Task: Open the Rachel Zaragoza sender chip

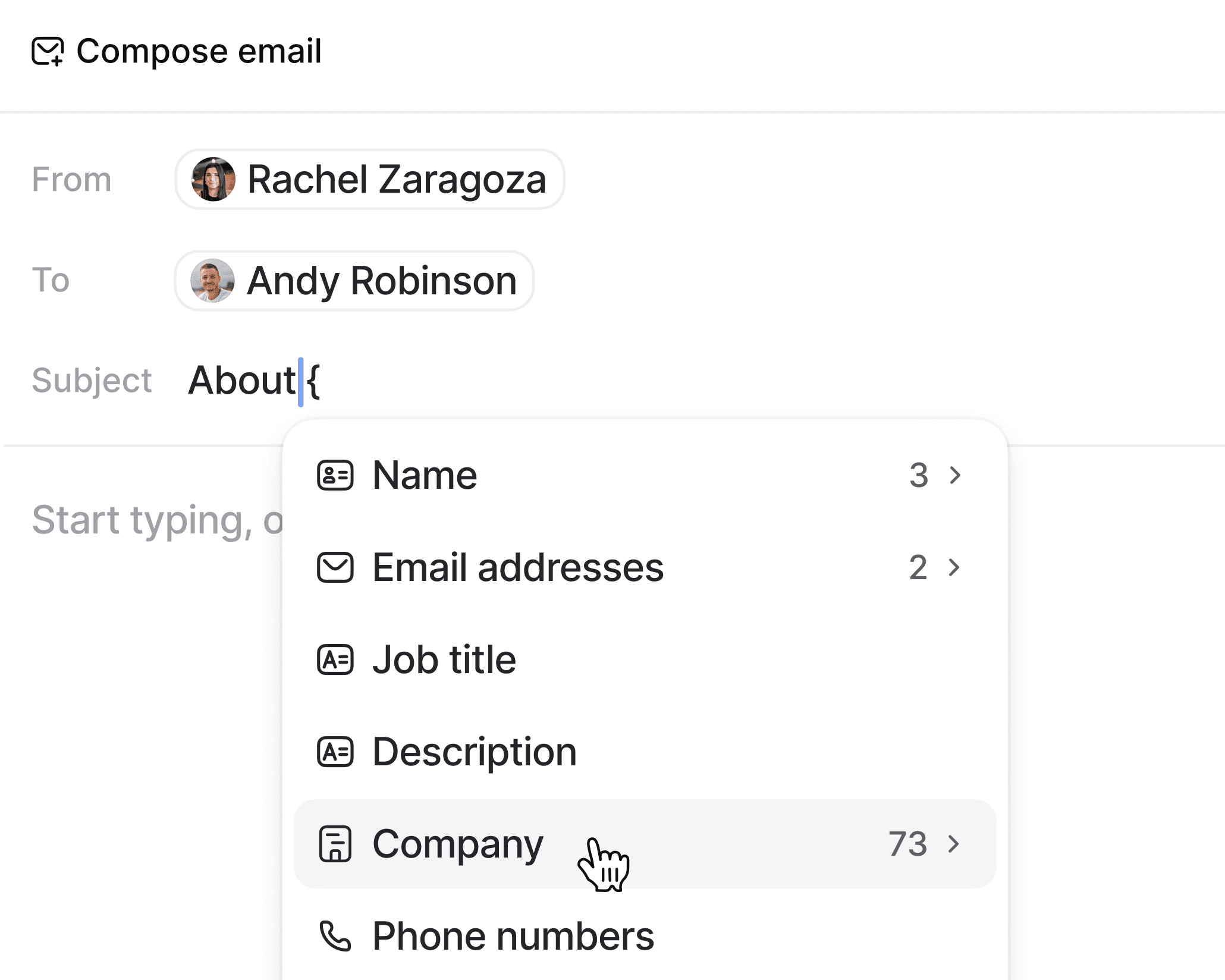Action: (395, 179)
